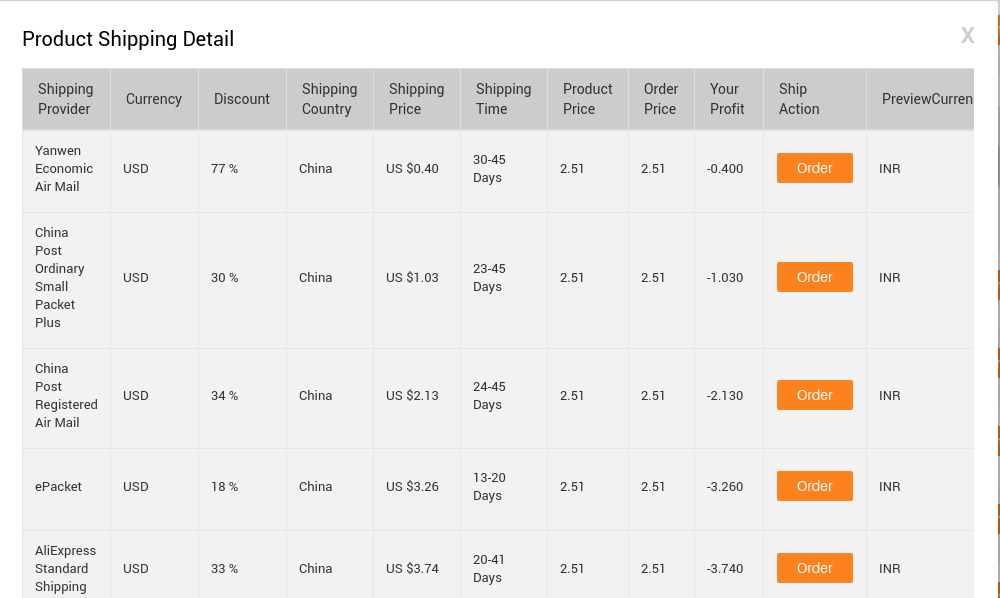Click the Product Price column header

587,99
